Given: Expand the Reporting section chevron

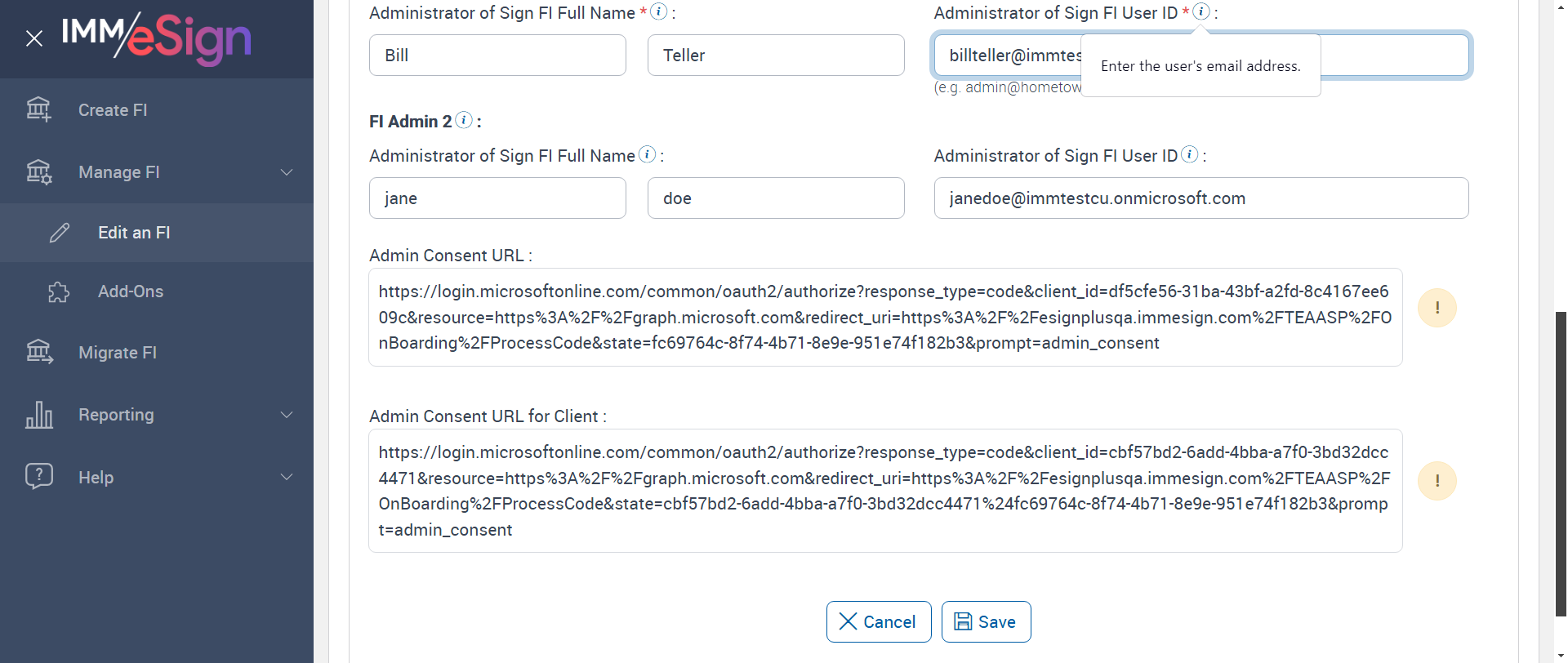Looking at the screenshot, I should (x=287, y=415).
